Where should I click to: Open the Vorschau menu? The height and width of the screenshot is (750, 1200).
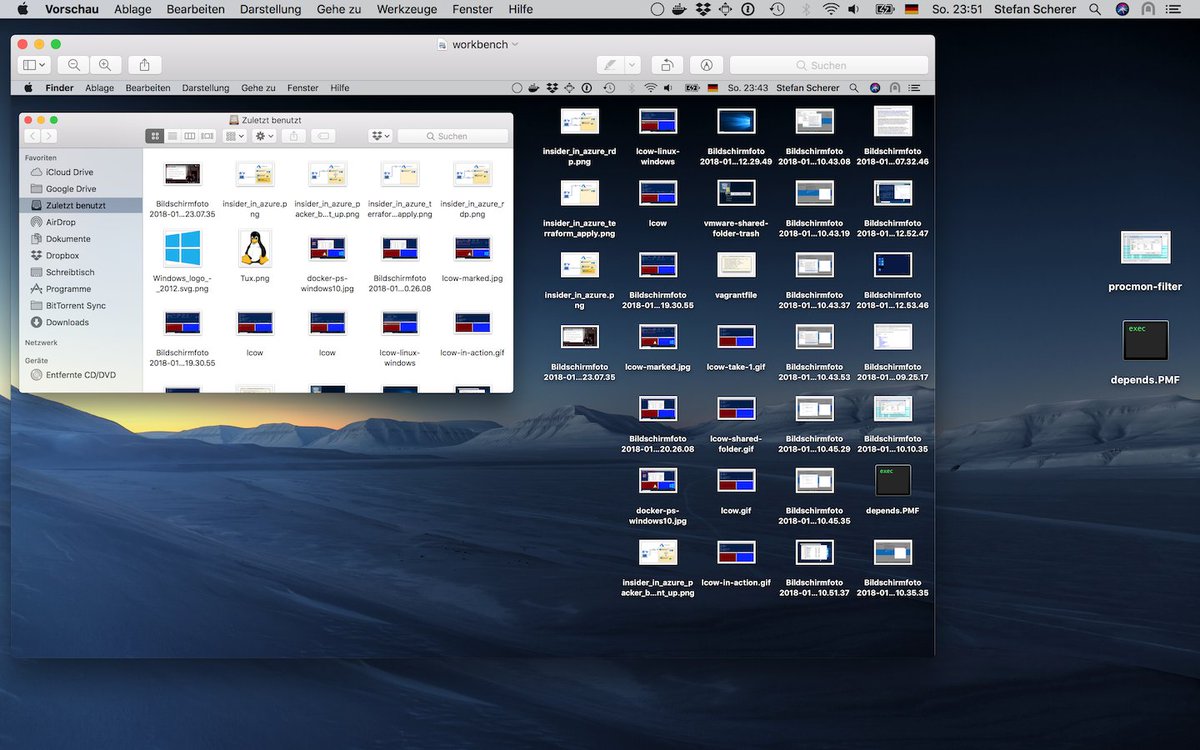pos(72,9)
